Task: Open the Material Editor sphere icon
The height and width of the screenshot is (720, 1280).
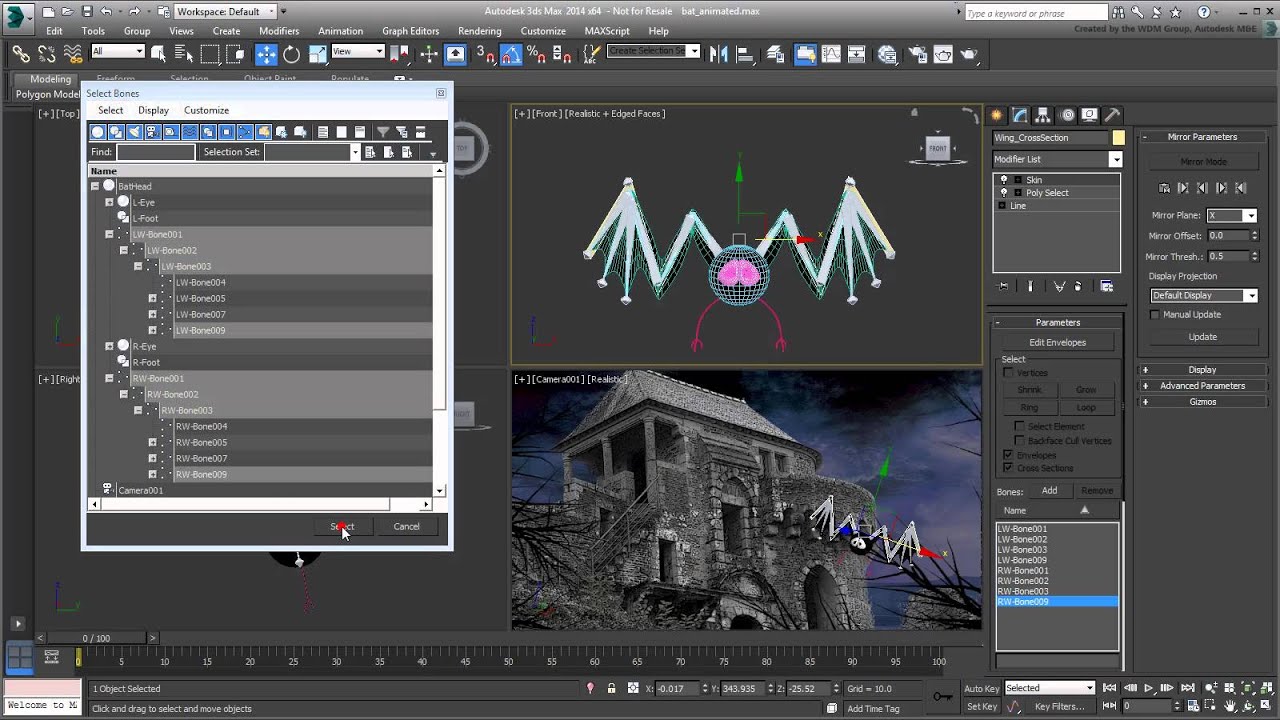Action: point(887,54)
